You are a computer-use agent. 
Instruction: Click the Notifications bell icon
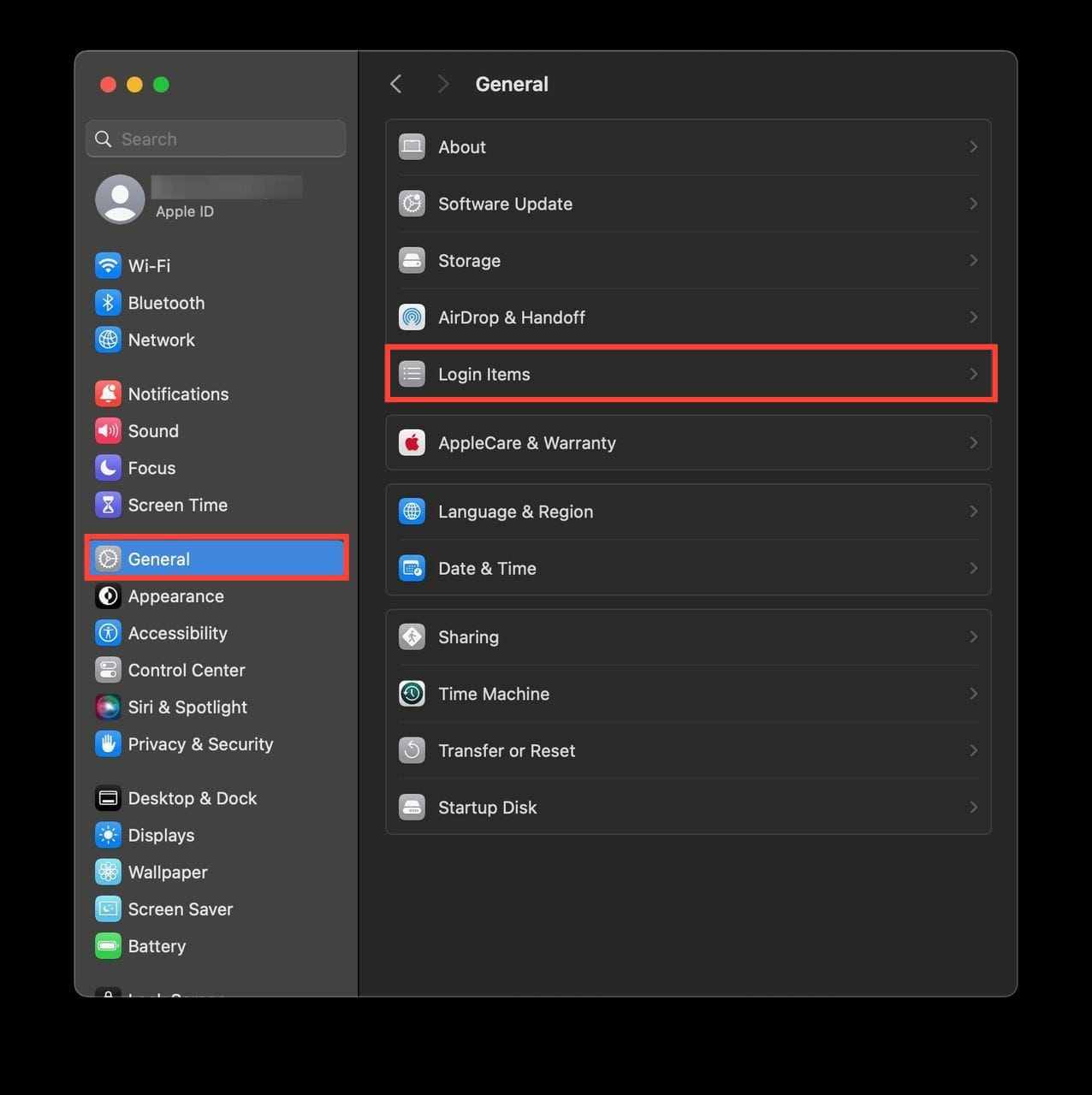click(108, 394)
